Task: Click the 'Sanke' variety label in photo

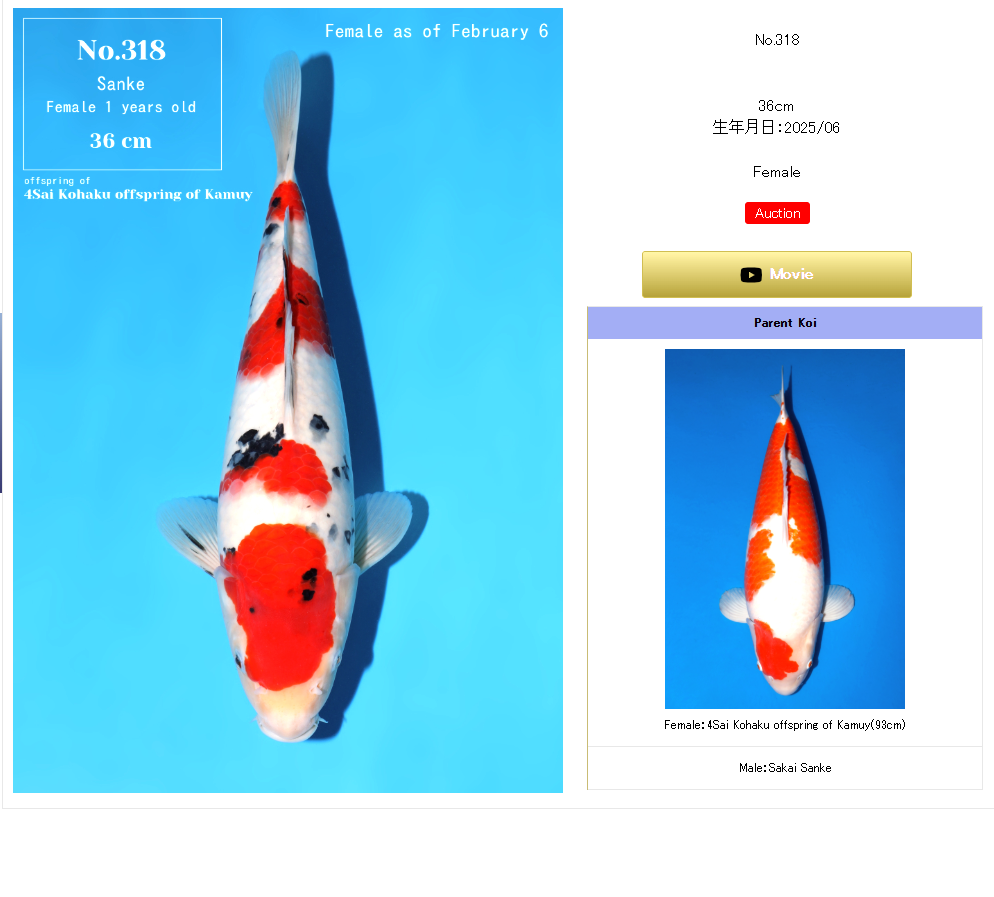Action: [121, 84]
